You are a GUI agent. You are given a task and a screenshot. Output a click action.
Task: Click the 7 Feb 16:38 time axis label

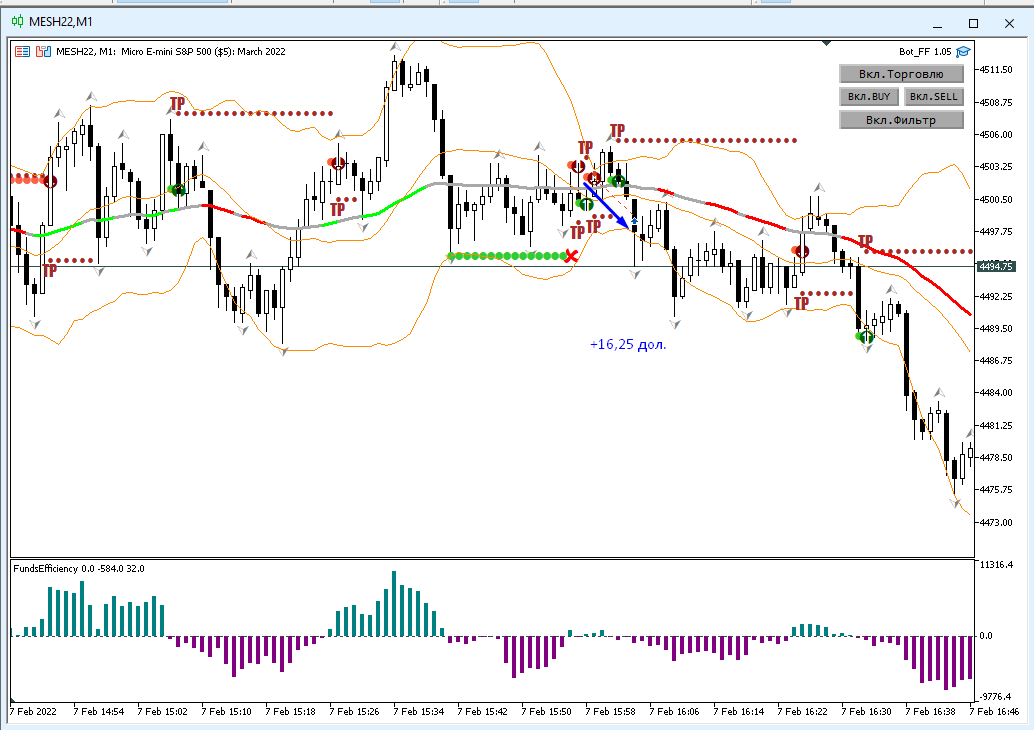(930, 712)
